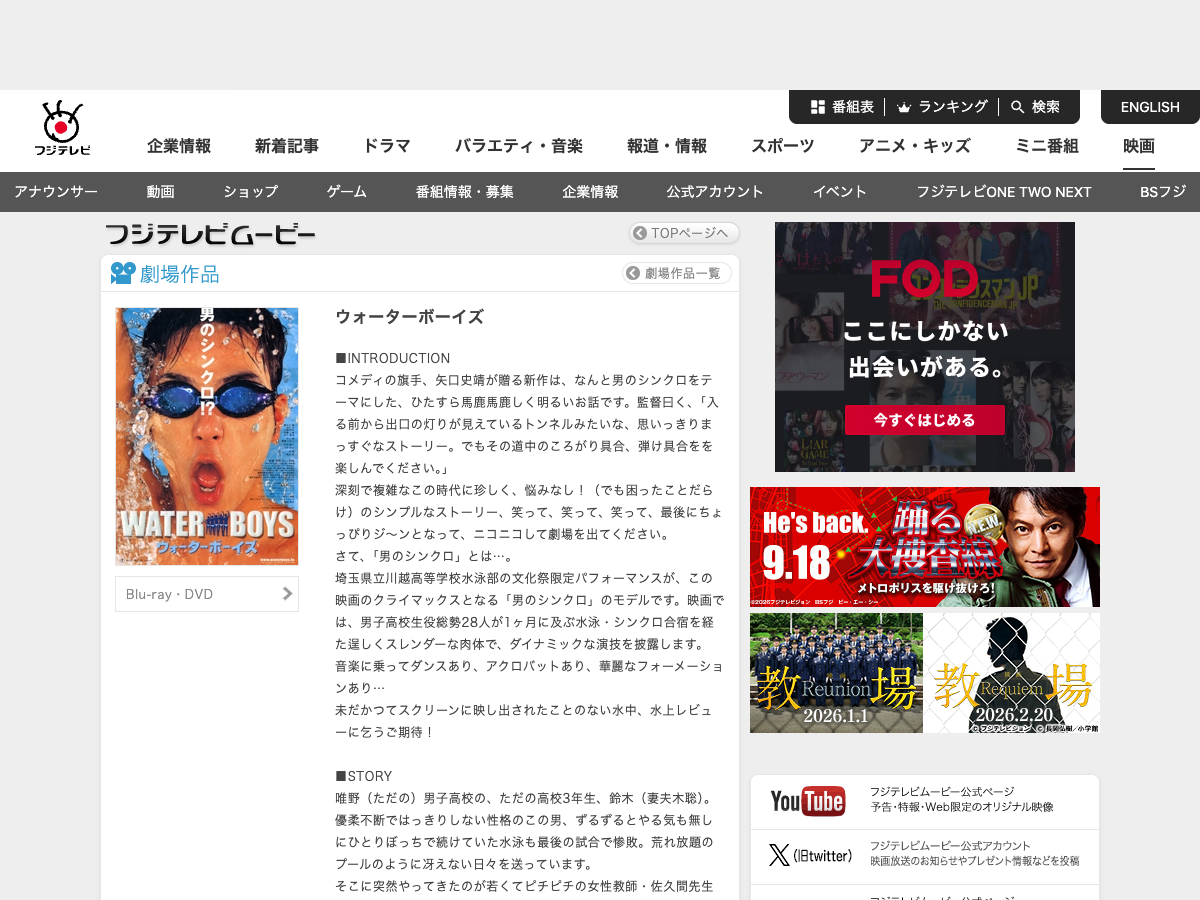Image resolution: width=1200 pixels, height=900 pixels.
Task: Open the 報道・情報 menu
Action: click(x=667, y=146)
